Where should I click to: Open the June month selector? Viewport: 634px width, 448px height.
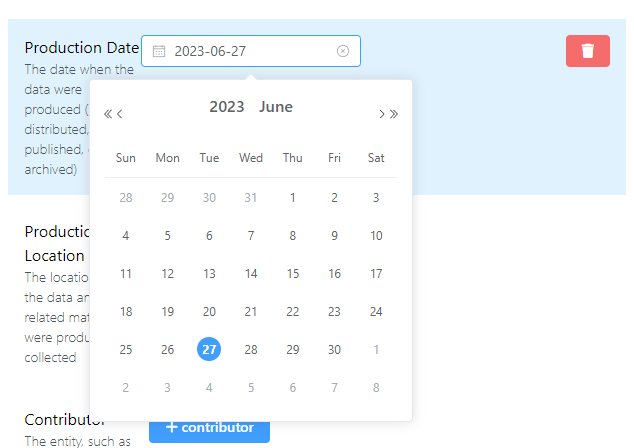276,107
